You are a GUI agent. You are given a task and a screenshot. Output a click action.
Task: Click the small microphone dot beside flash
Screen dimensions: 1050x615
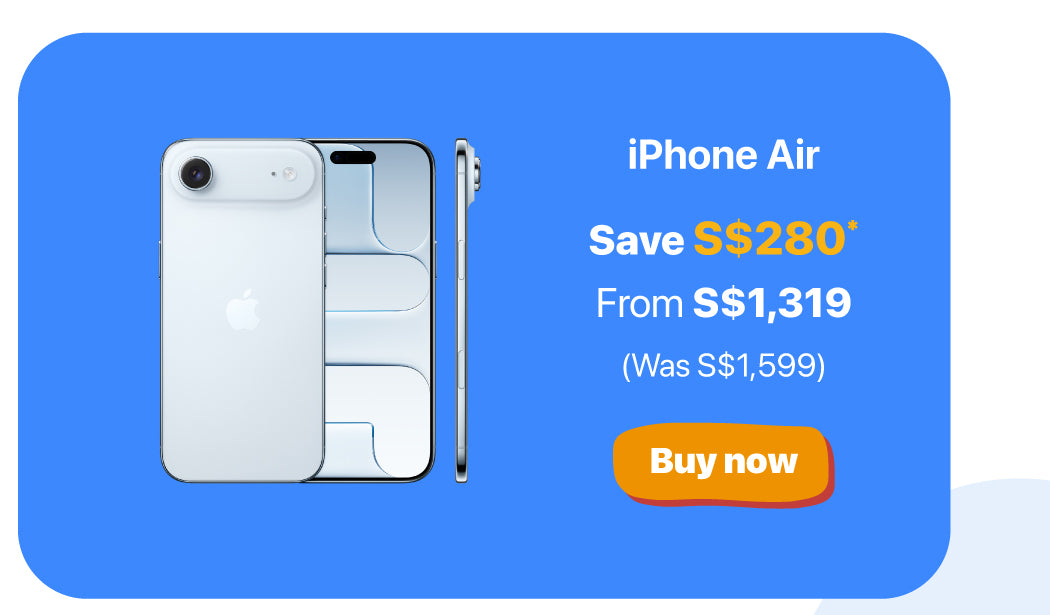point(273,174)
